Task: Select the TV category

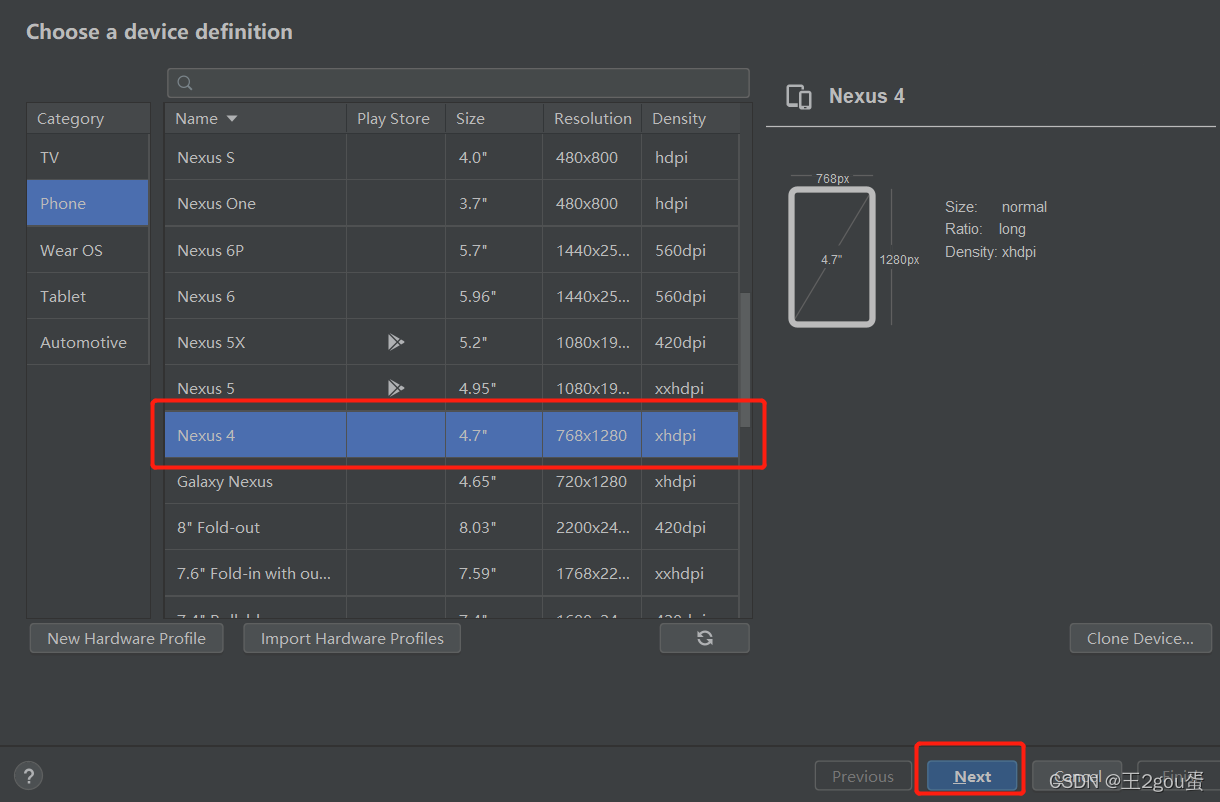Action: click(88, 157)
